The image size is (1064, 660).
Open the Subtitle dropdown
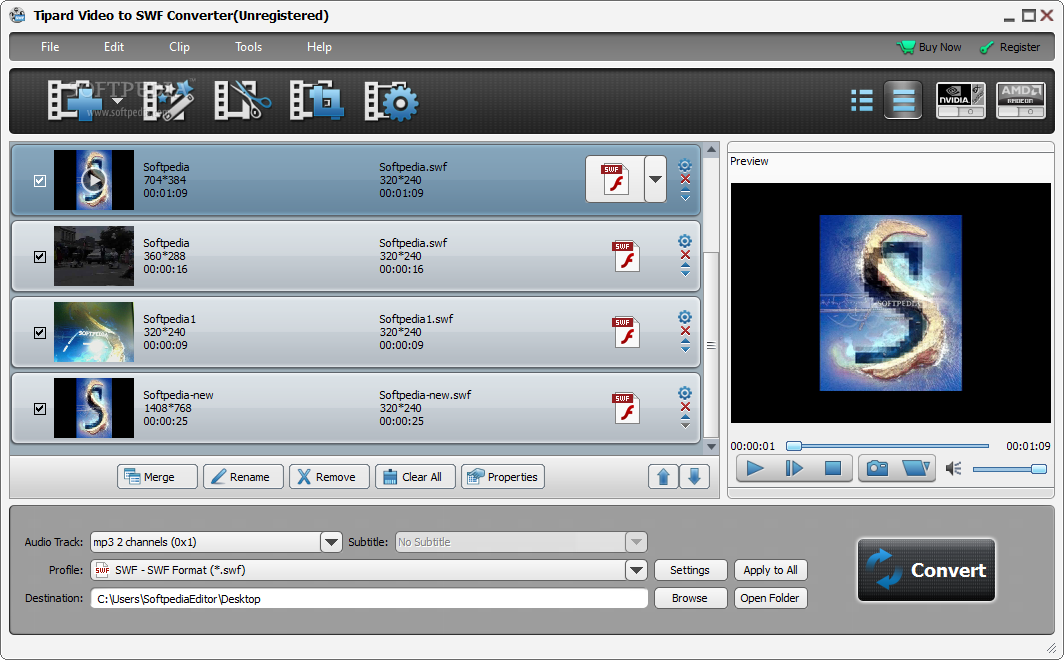pos(636,542)
